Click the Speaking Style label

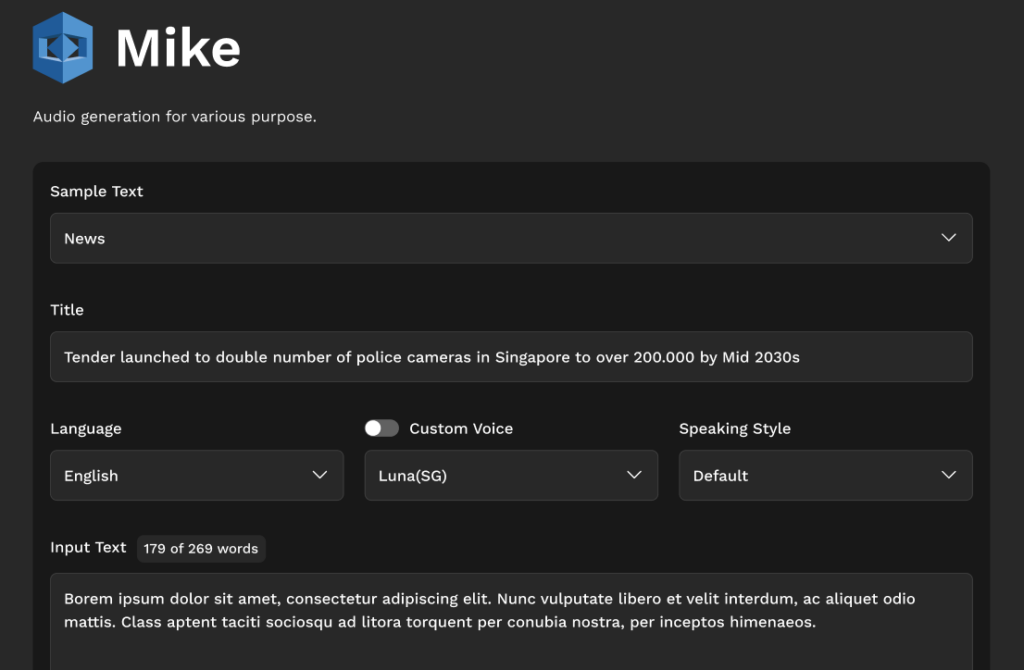tap(734, 428)
